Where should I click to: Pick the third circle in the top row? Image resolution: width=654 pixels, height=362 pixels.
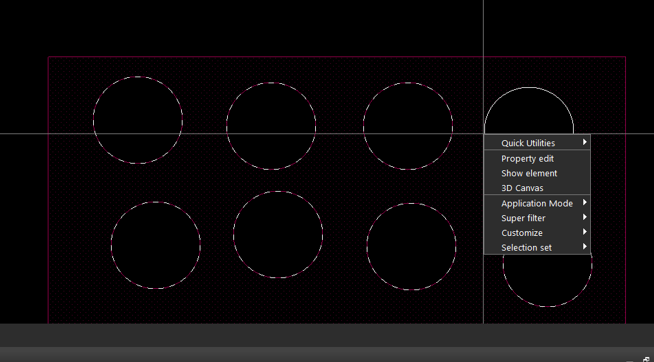tap(408, 126)
